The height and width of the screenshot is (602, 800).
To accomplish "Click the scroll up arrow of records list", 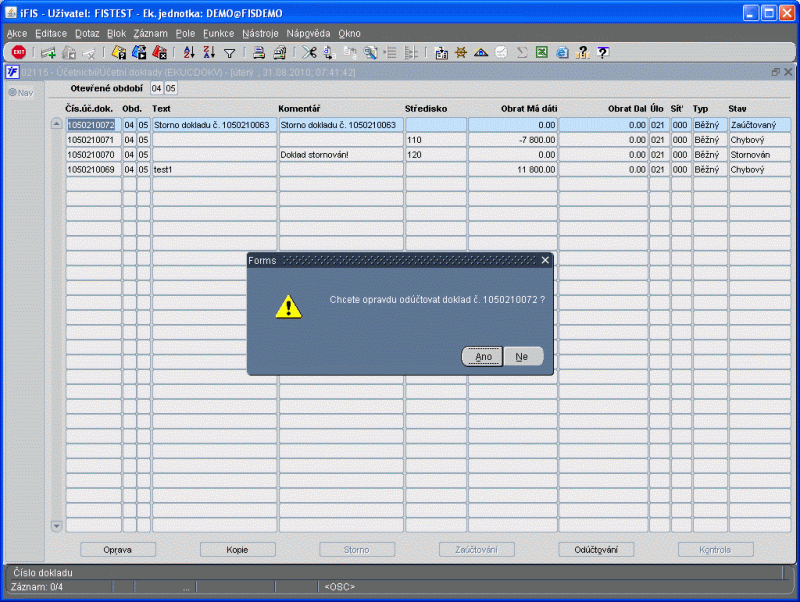I will coord(57,123).
